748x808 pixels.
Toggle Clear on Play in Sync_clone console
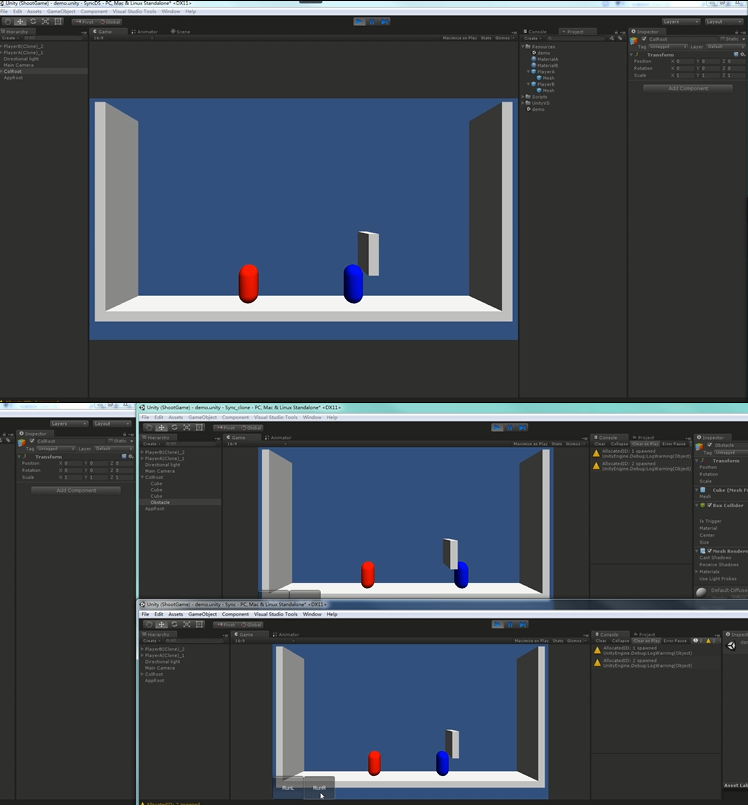click(x=645, y=444)
